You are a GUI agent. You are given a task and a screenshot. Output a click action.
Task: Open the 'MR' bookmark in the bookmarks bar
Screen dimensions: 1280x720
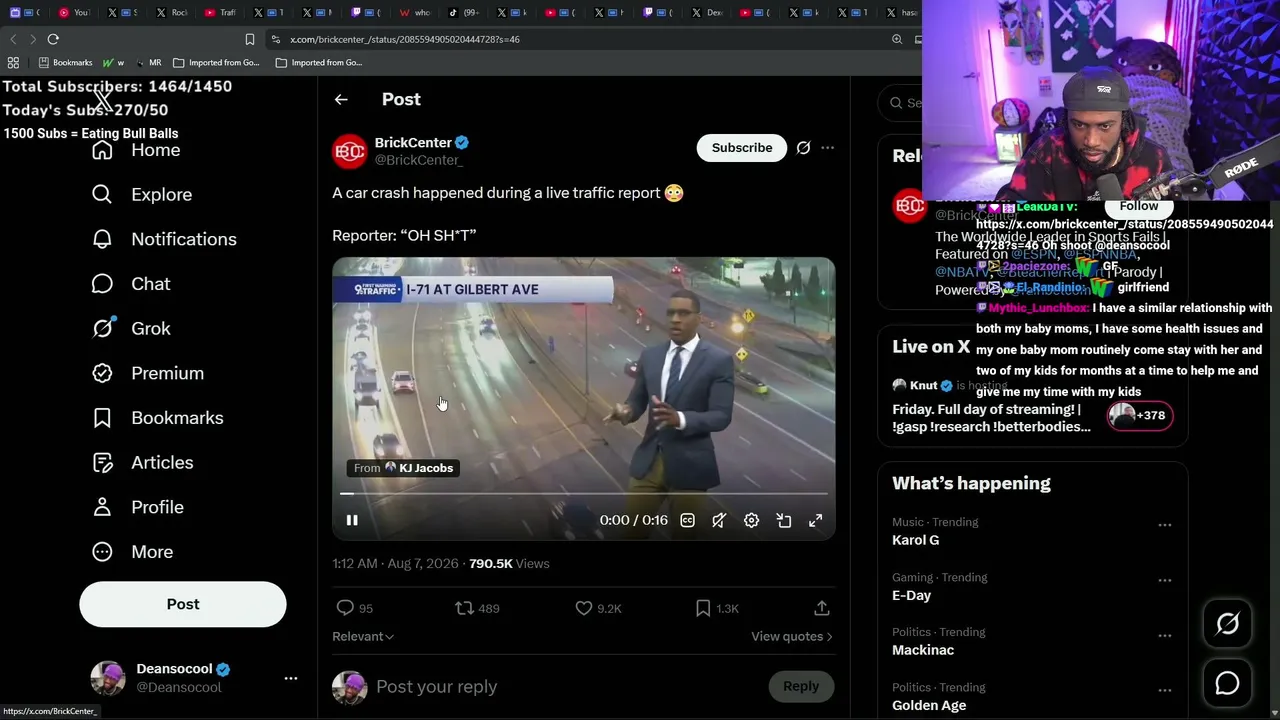(x=148, y=62)
